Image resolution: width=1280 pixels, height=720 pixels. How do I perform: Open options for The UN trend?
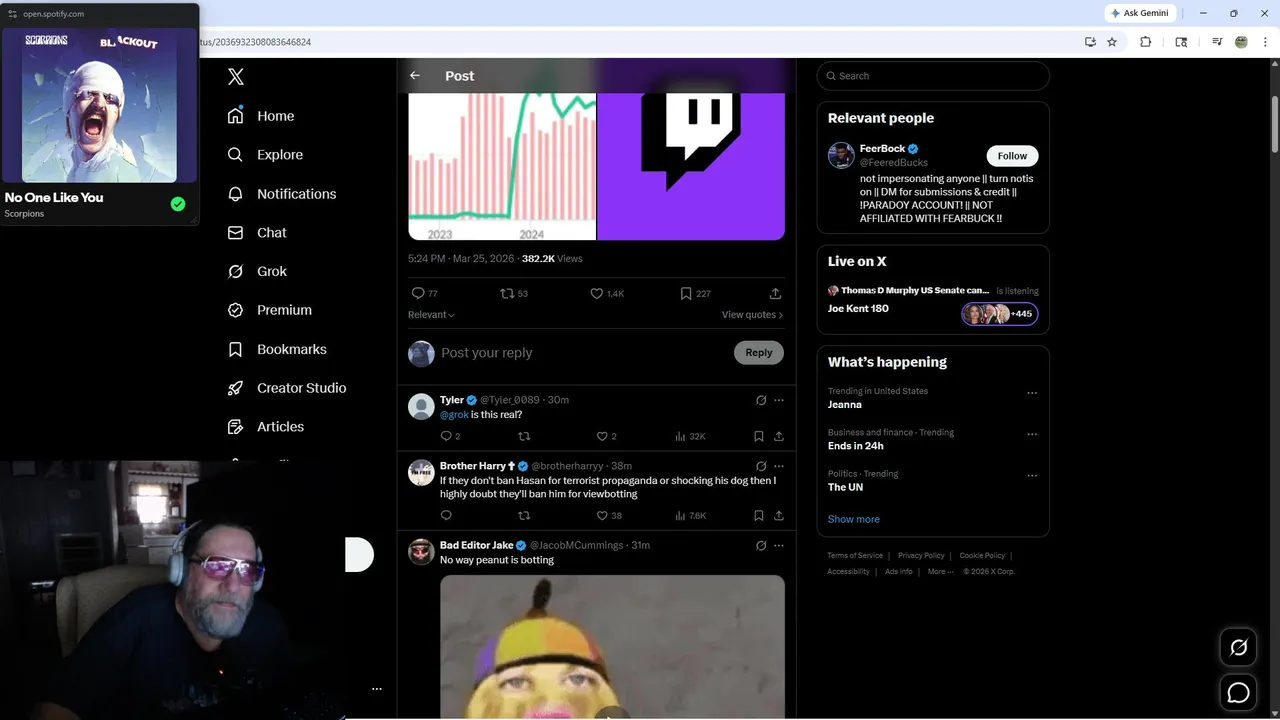tap(1032, 475)
